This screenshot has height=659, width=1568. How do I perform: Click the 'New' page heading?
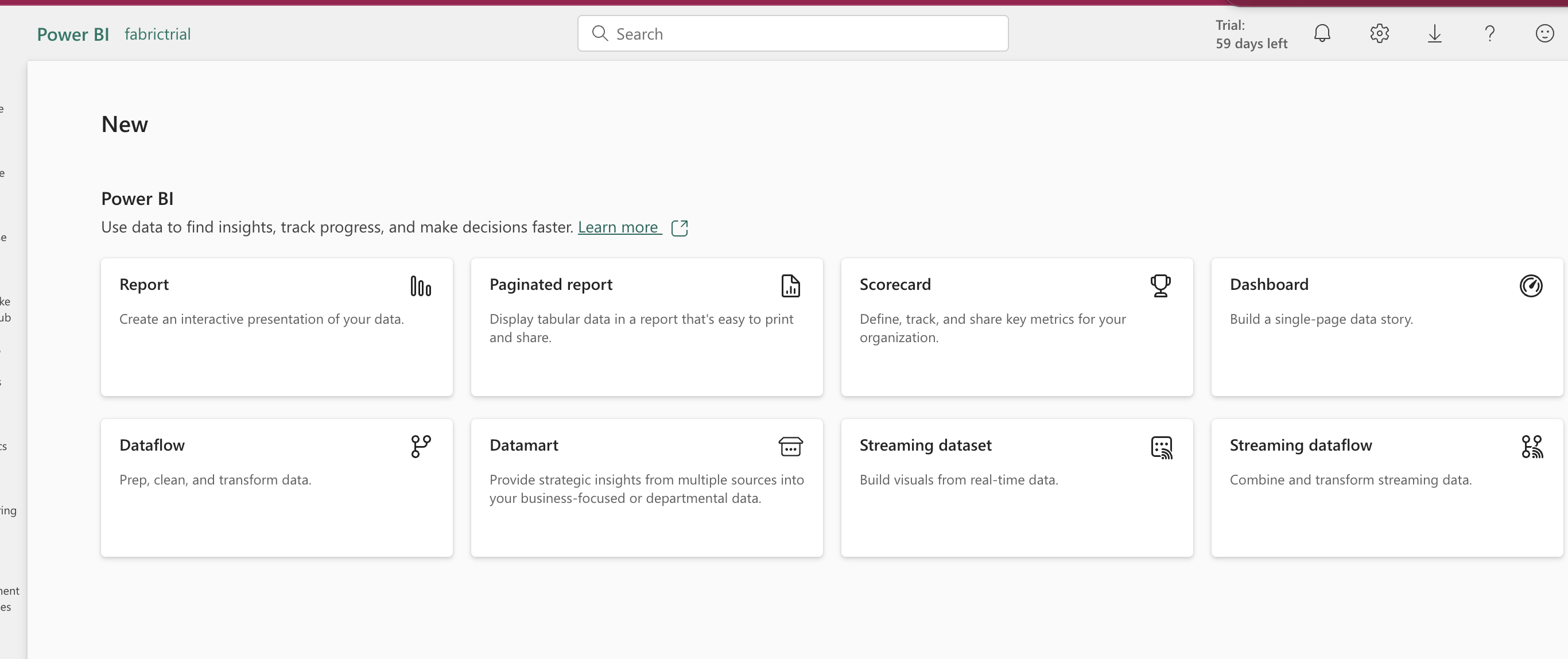coord(124,124)
